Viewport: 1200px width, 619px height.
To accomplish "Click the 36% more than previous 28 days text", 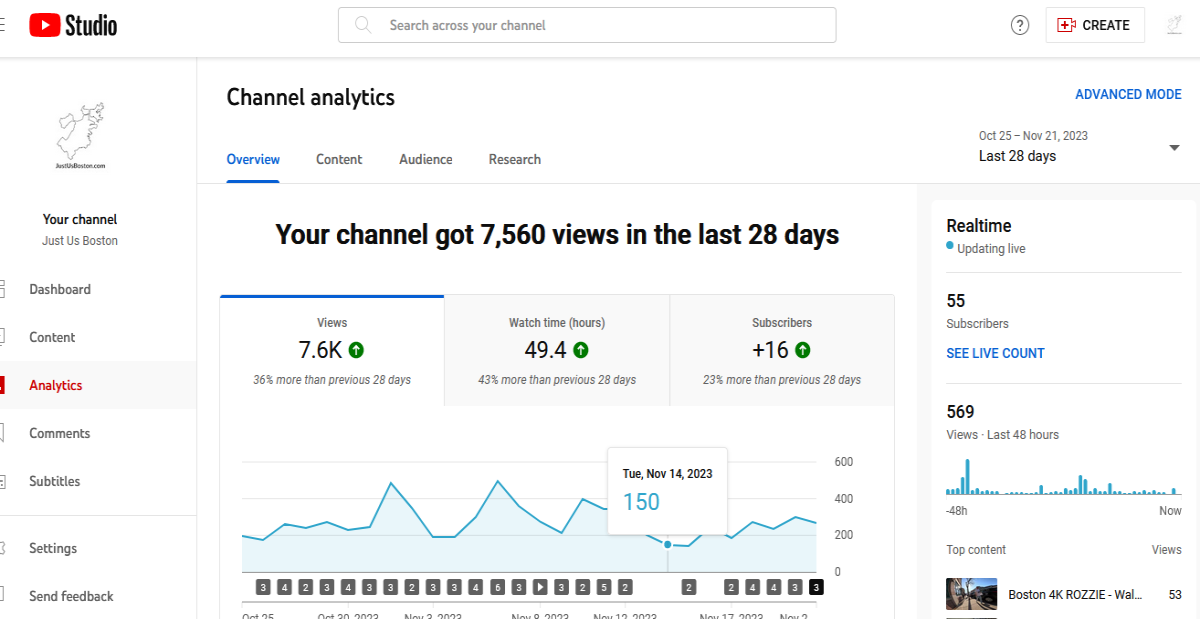I will pos(332,380).
